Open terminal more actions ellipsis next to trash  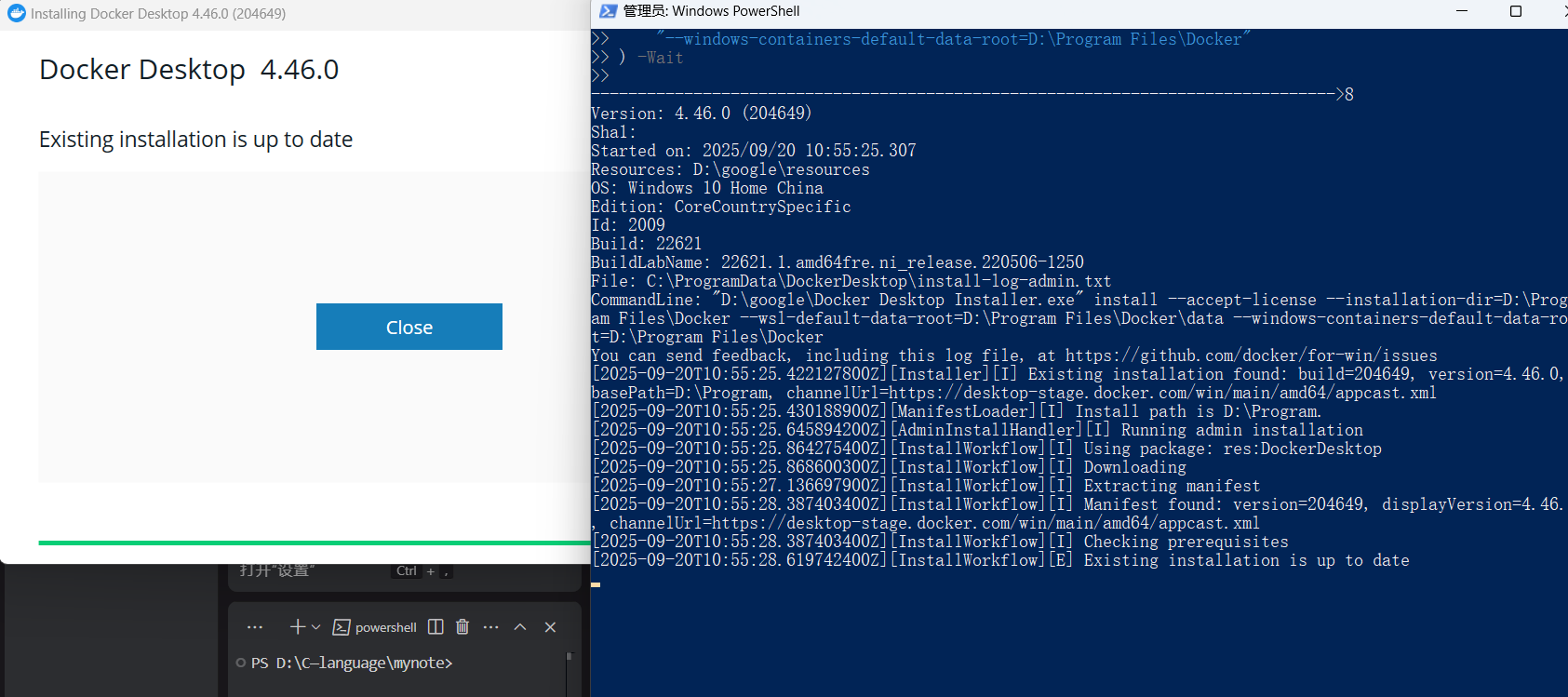pos(491,627)
